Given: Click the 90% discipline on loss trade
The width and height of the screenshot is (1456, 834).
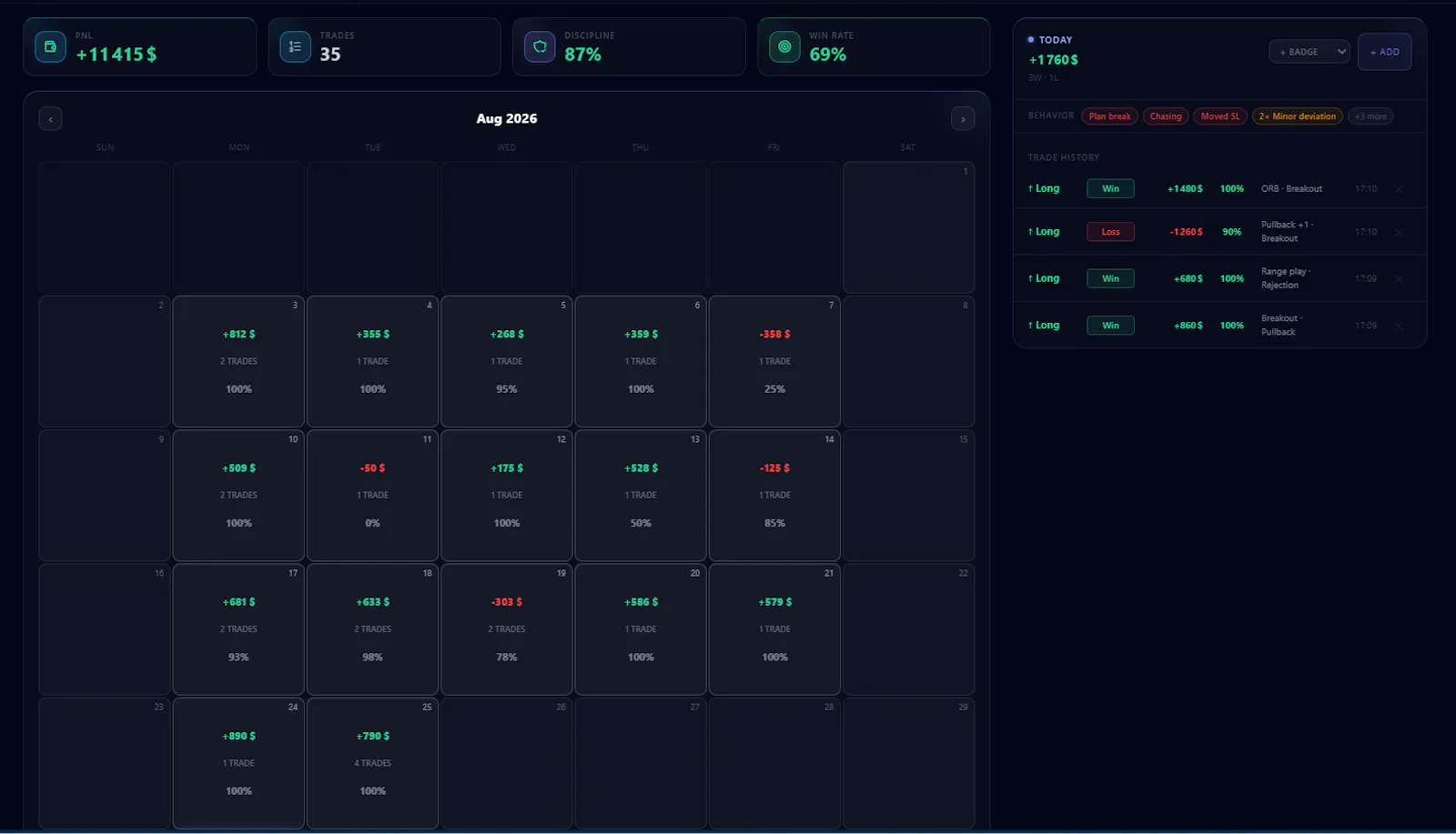Looking at the screenshot, I should point(1231,232).
